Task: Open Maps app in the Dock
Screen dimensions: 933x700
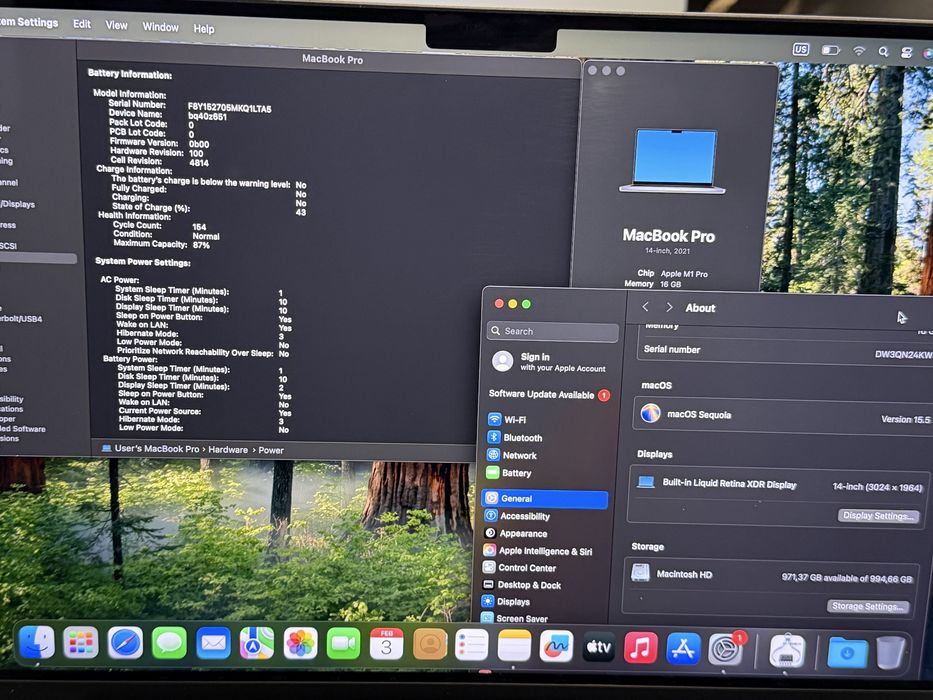Action: pos(257,643)
